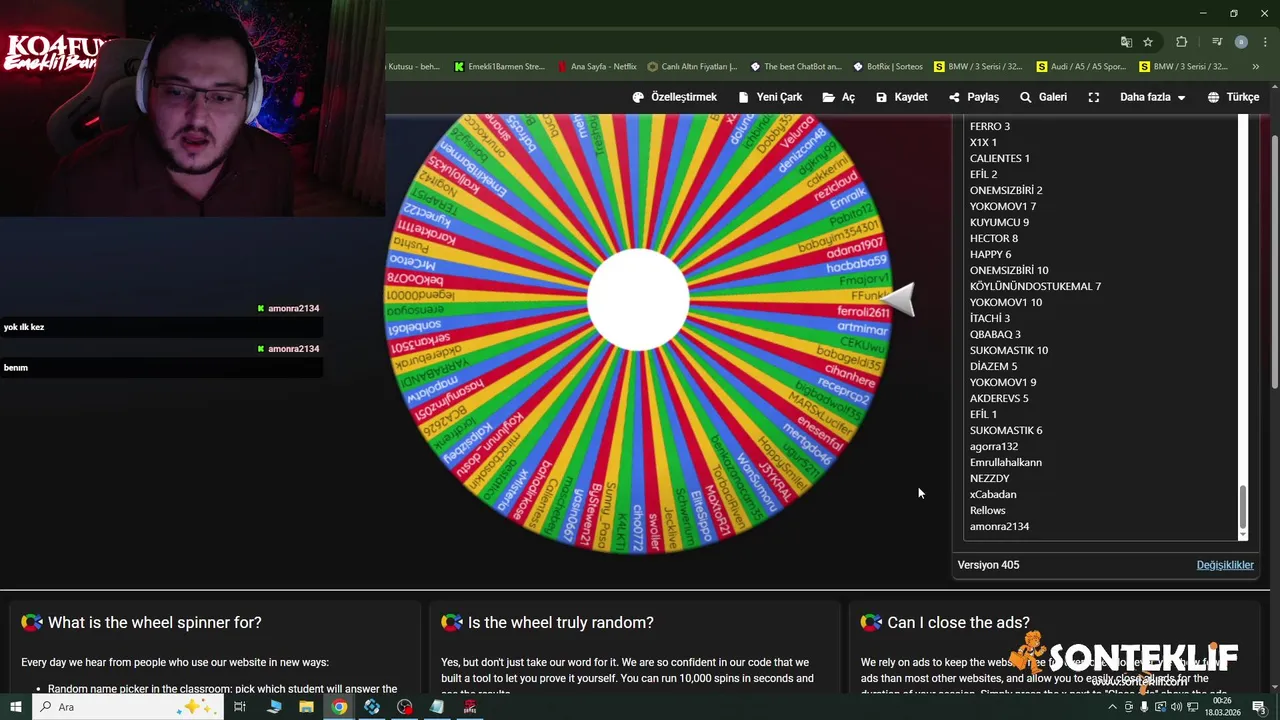Open the Windows Start menu
This screenshot has width=1280, height=720.
coord(16,707)
